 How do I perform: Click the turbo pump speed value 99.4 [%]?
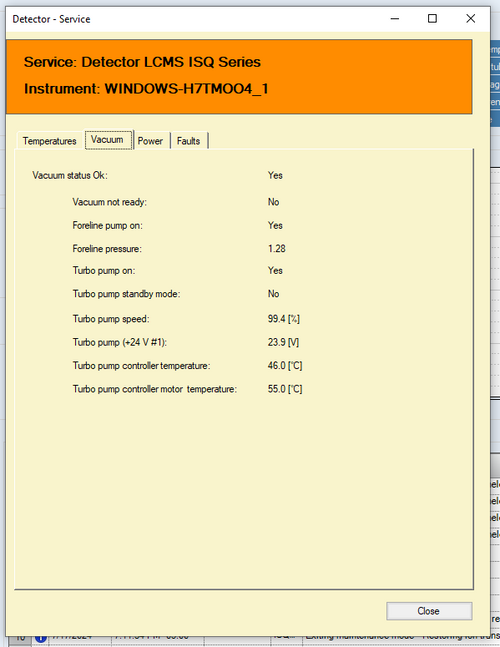(283, 319)
